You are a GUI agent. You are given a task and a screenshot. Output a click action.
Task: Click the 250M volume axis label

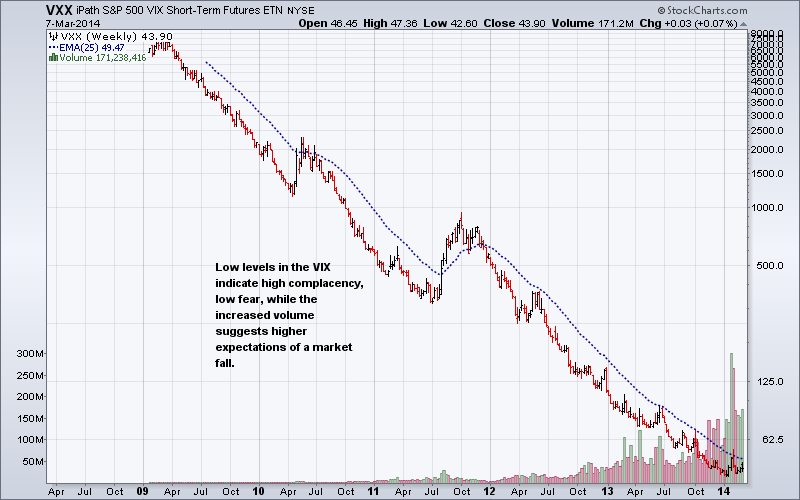[x=30, y=376]
